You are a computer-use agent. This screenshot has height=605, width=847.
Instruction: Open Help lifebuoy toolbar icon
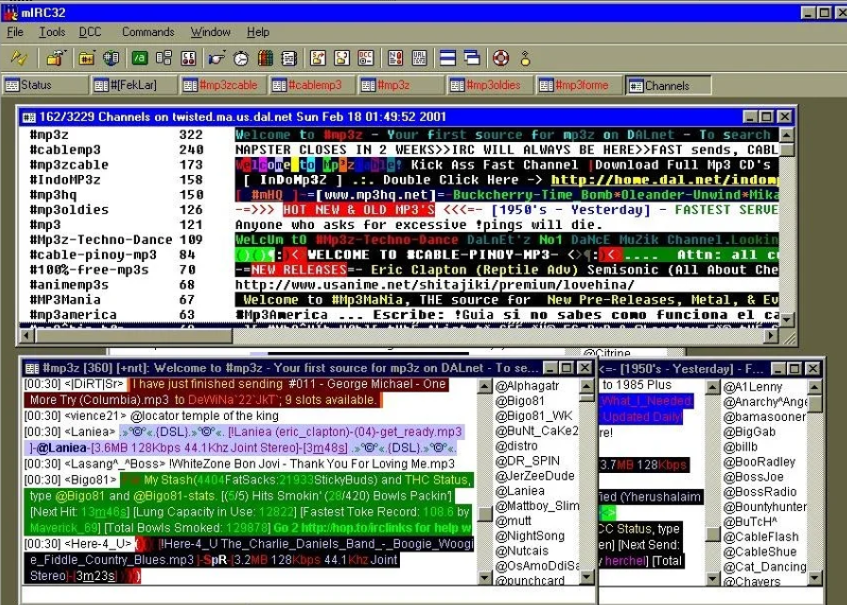(501, 57)
